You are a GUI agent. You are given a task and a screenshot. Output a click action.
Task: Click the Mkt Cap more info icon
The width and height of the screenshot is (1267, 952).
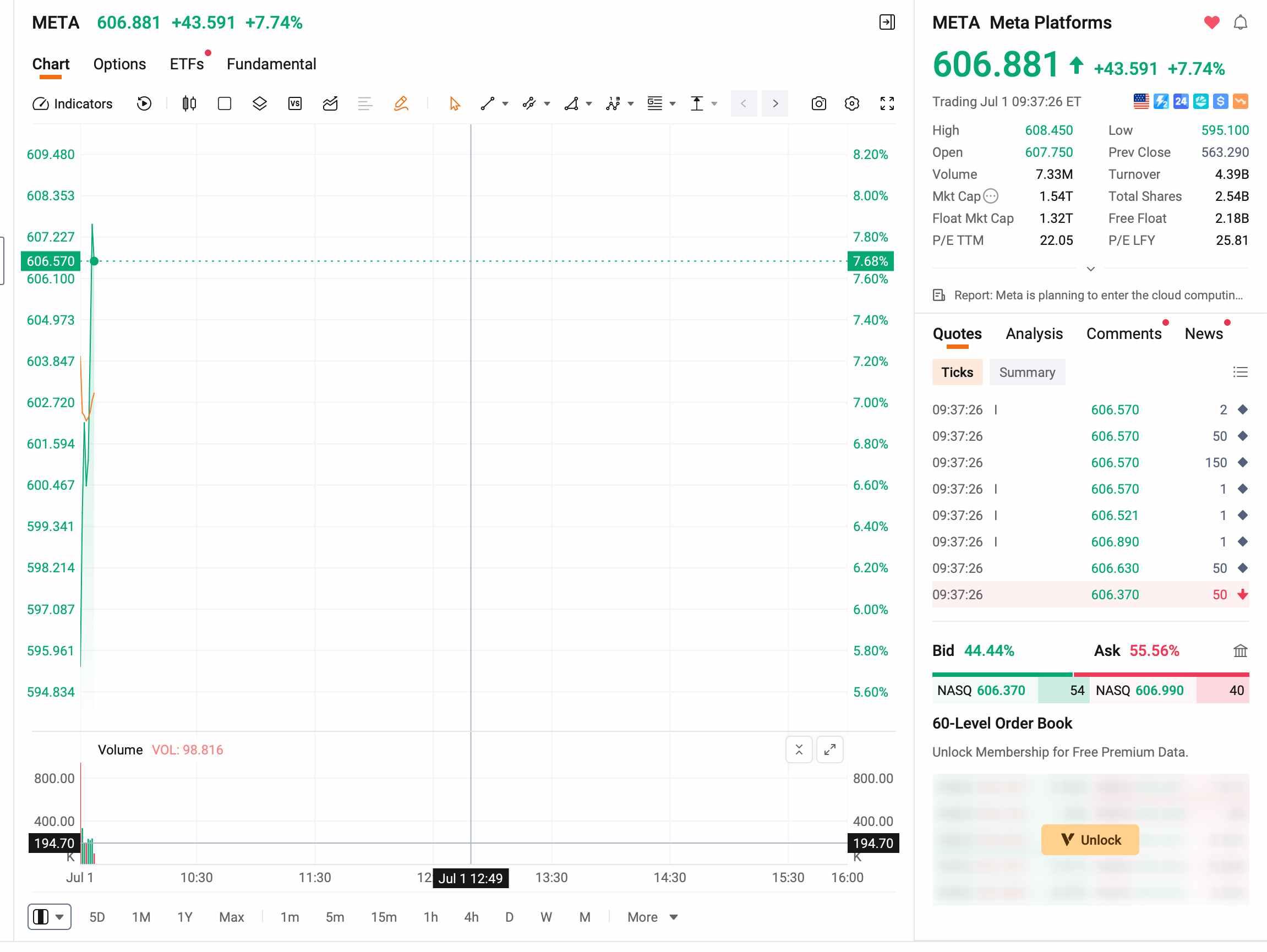click(990, 196)
